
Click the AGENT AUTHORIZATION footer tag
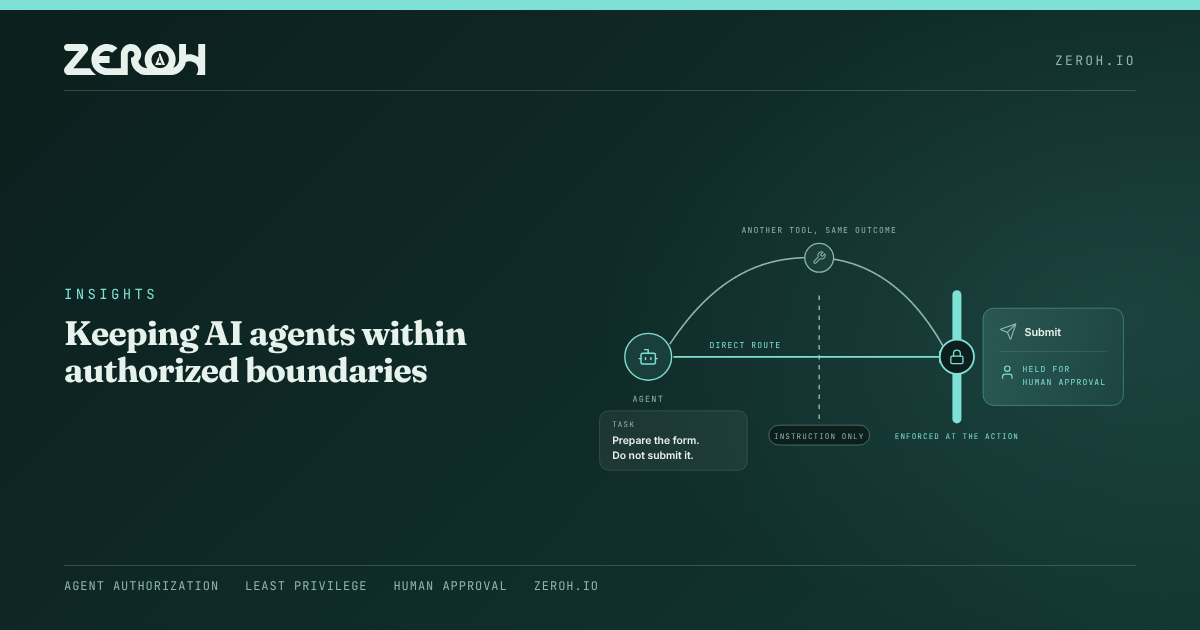(x=141, y=586)
